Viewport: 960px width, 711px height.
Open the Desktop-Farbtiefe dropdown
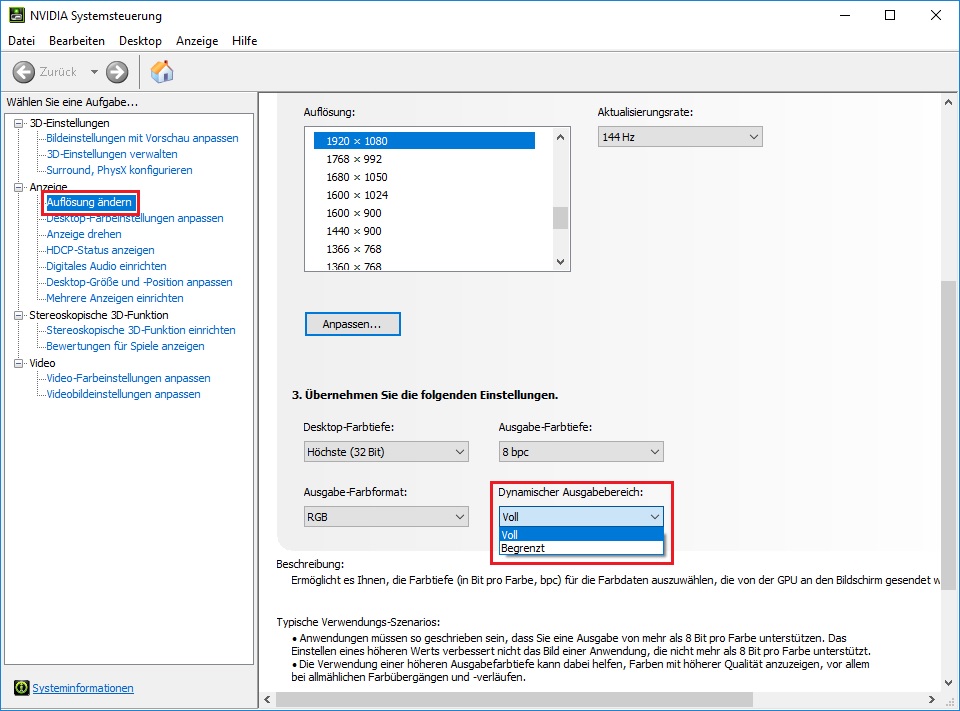tap(386, 452)
